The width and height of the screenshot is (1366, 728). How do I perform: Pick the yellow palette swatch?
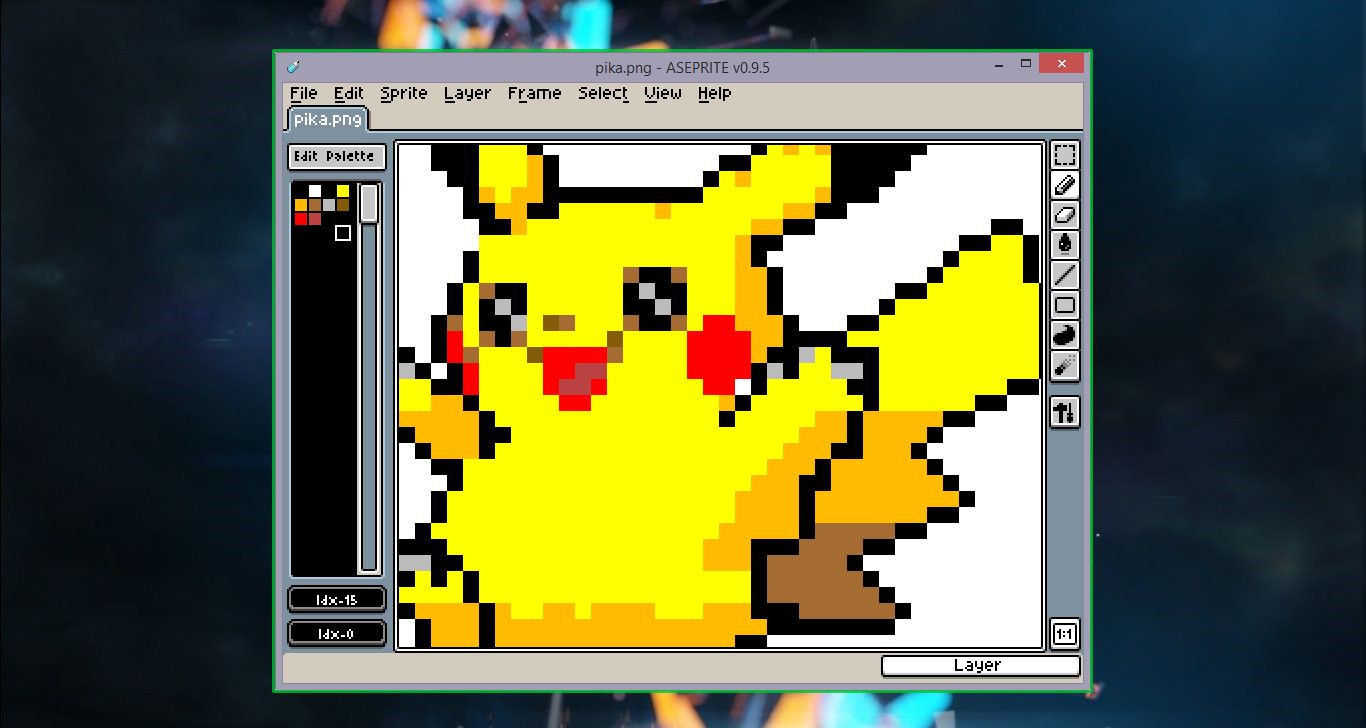pyautogui.click(x=343, y=191)
